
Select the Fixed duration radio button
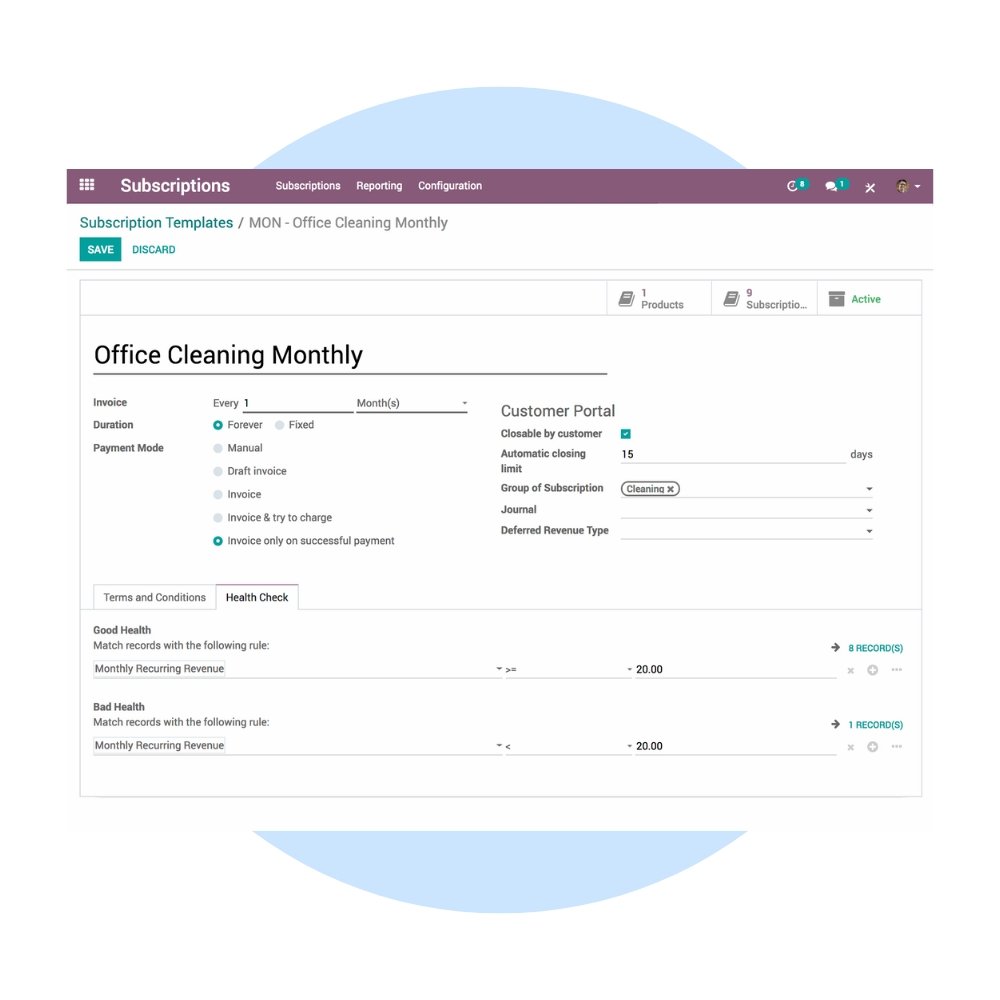[x=279, y=424]
